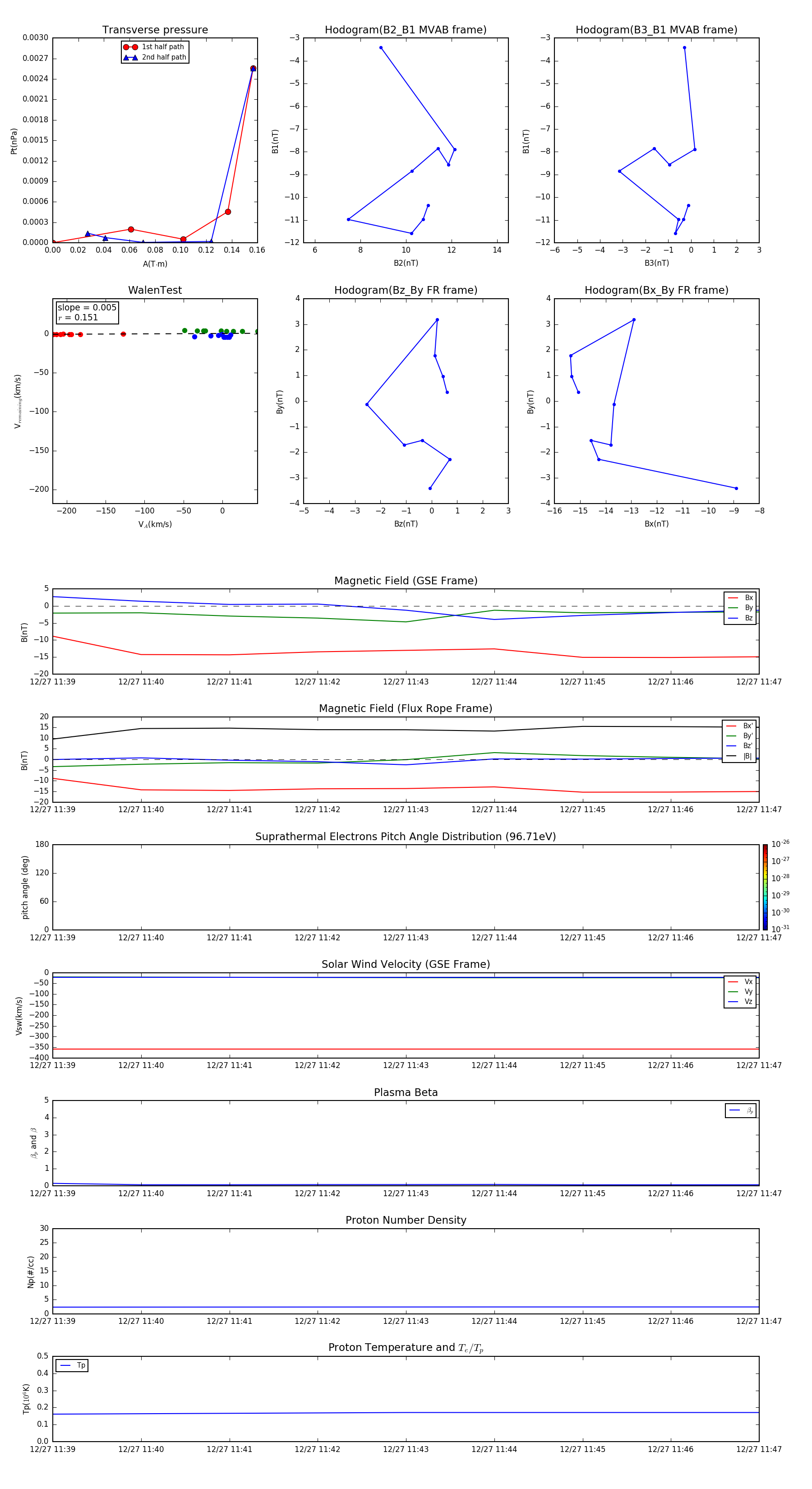Screen dimensions: 812x1489
Task: Click the 'Hodogram(B3_B1 MVAB frame)' title
Action: (656, 30)
